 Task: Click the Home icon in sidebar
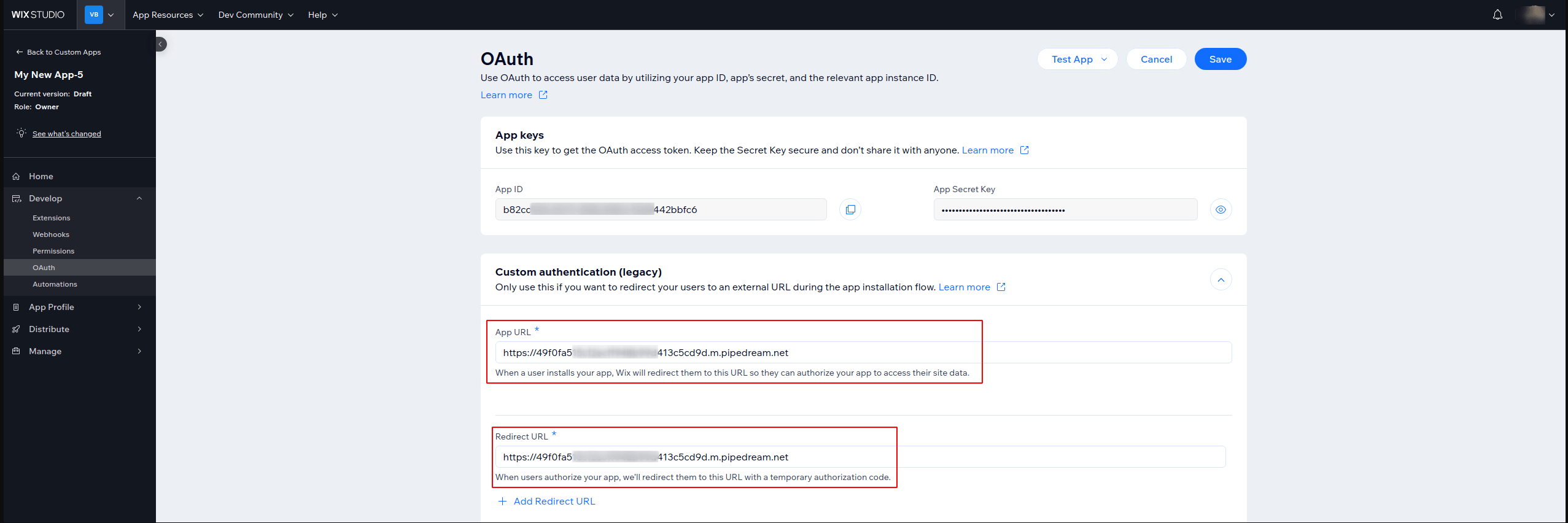(17, 177)
